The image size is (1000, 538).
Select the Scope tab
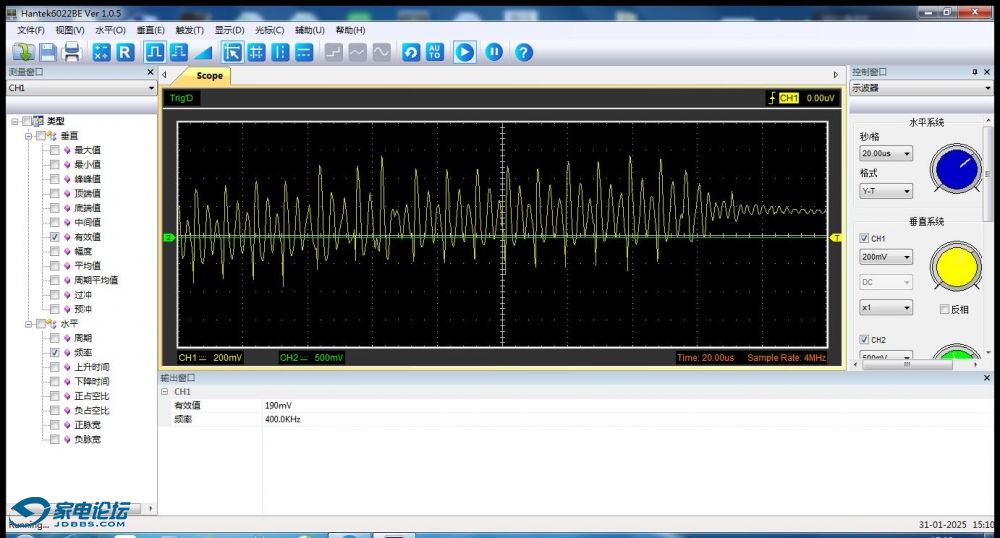(209, 75)
